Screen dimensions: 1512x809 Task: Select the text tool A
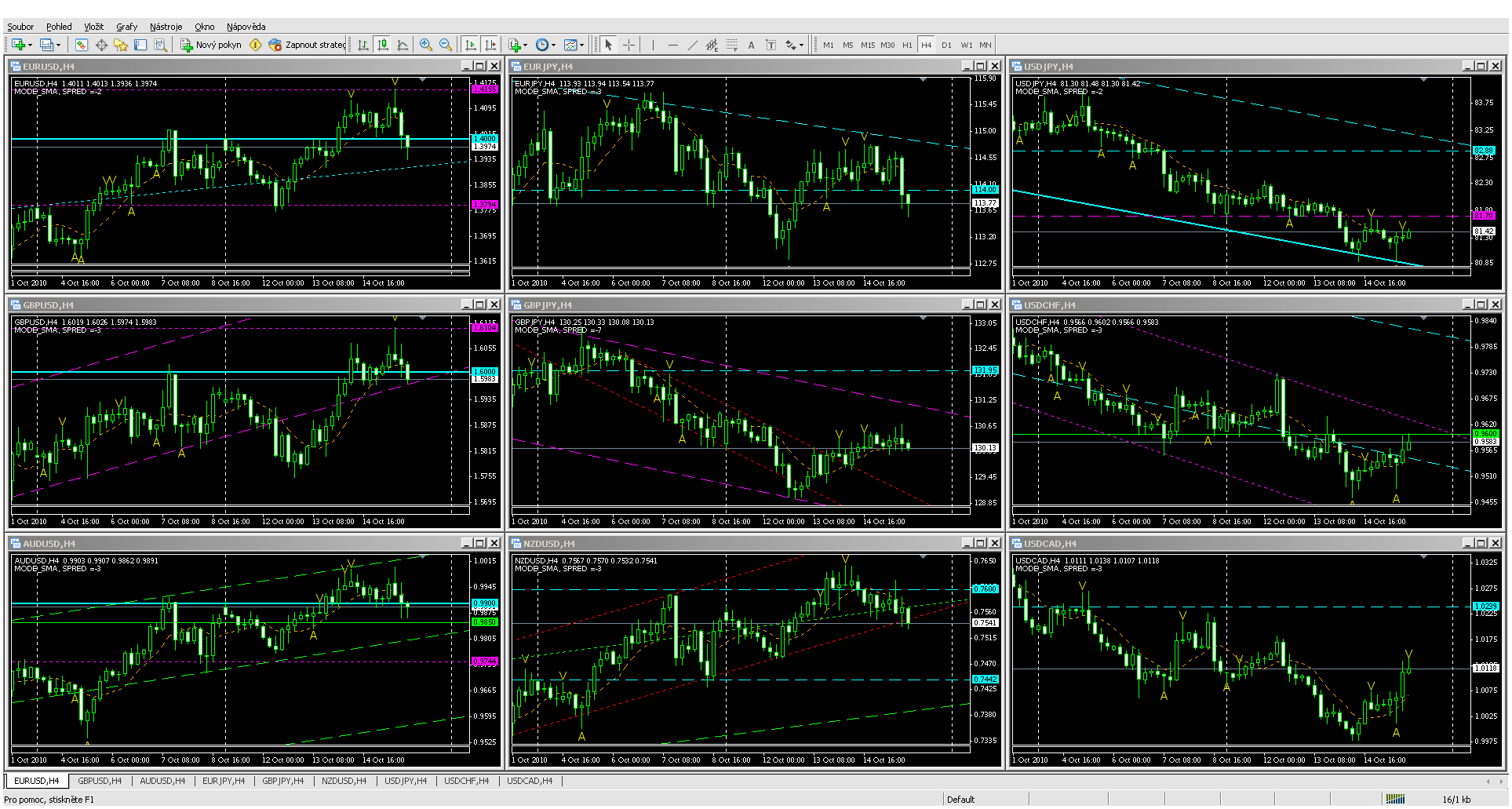tap(751, 45)
